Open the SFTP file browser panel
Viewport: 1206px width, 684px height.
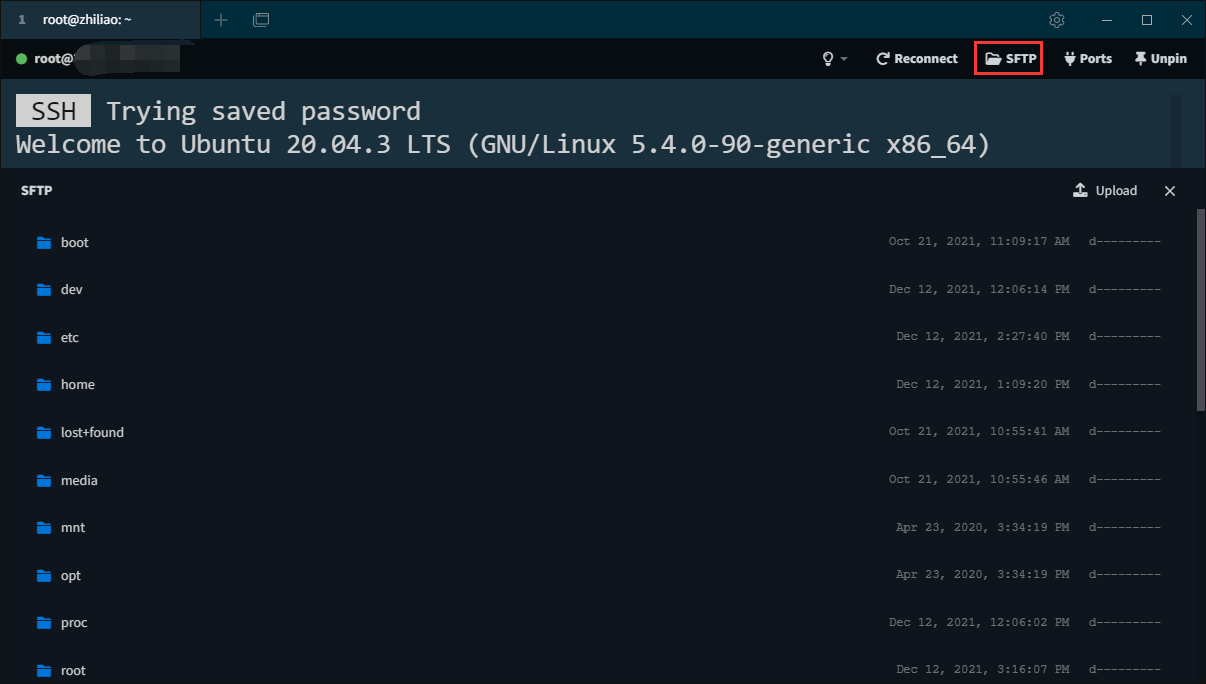(x=1008, y=58)
